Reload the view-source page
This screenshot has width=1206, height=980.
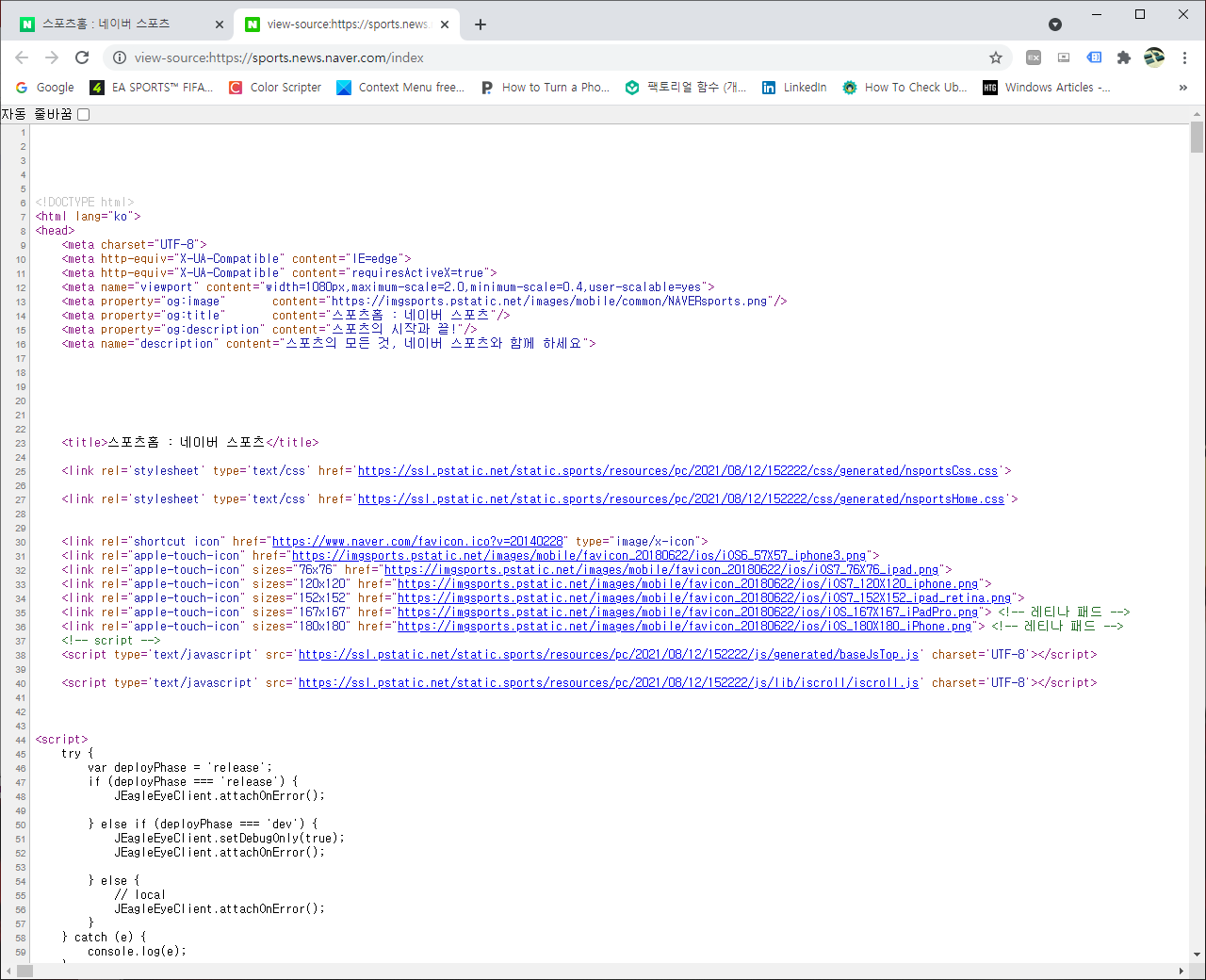click(82, 57)
